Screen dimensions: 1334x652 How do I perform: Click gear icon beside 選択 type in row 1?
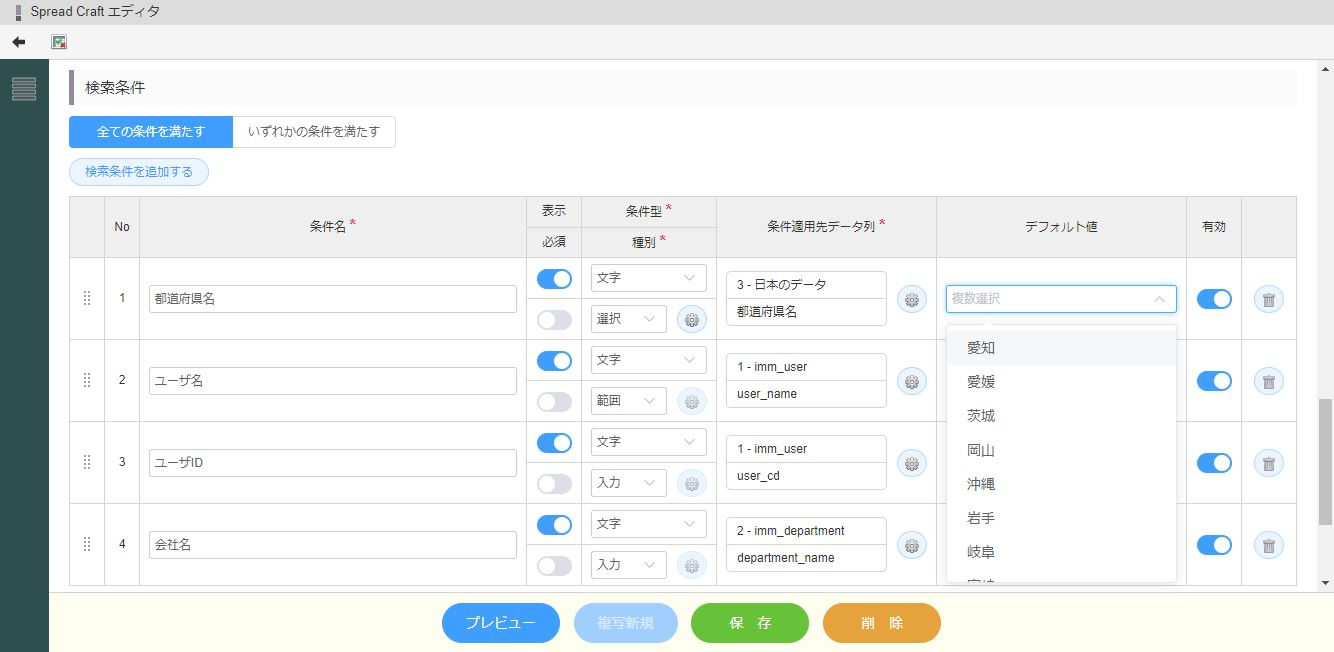point(691,319)
